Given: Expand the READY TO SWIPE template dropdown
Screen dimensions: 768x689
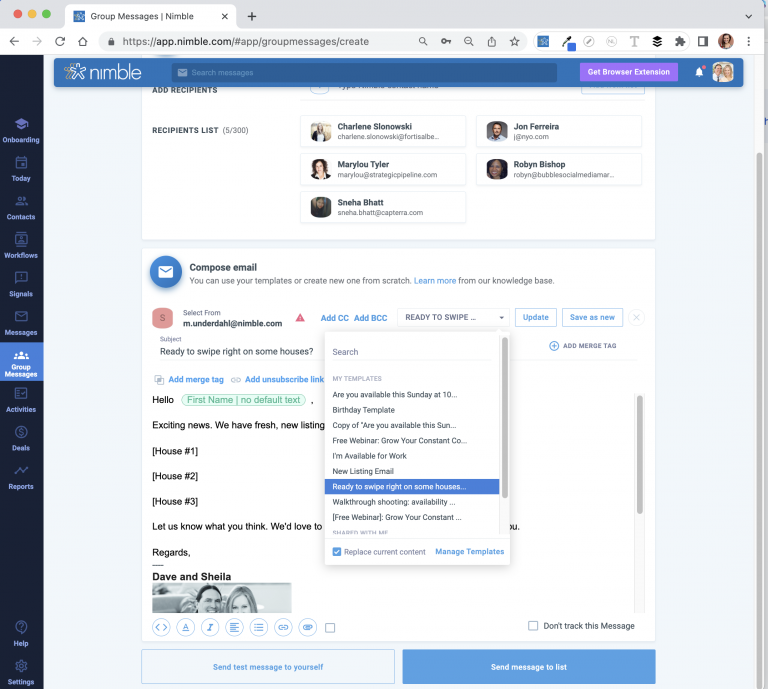Looking at the screenshot, I should (453, 317).
